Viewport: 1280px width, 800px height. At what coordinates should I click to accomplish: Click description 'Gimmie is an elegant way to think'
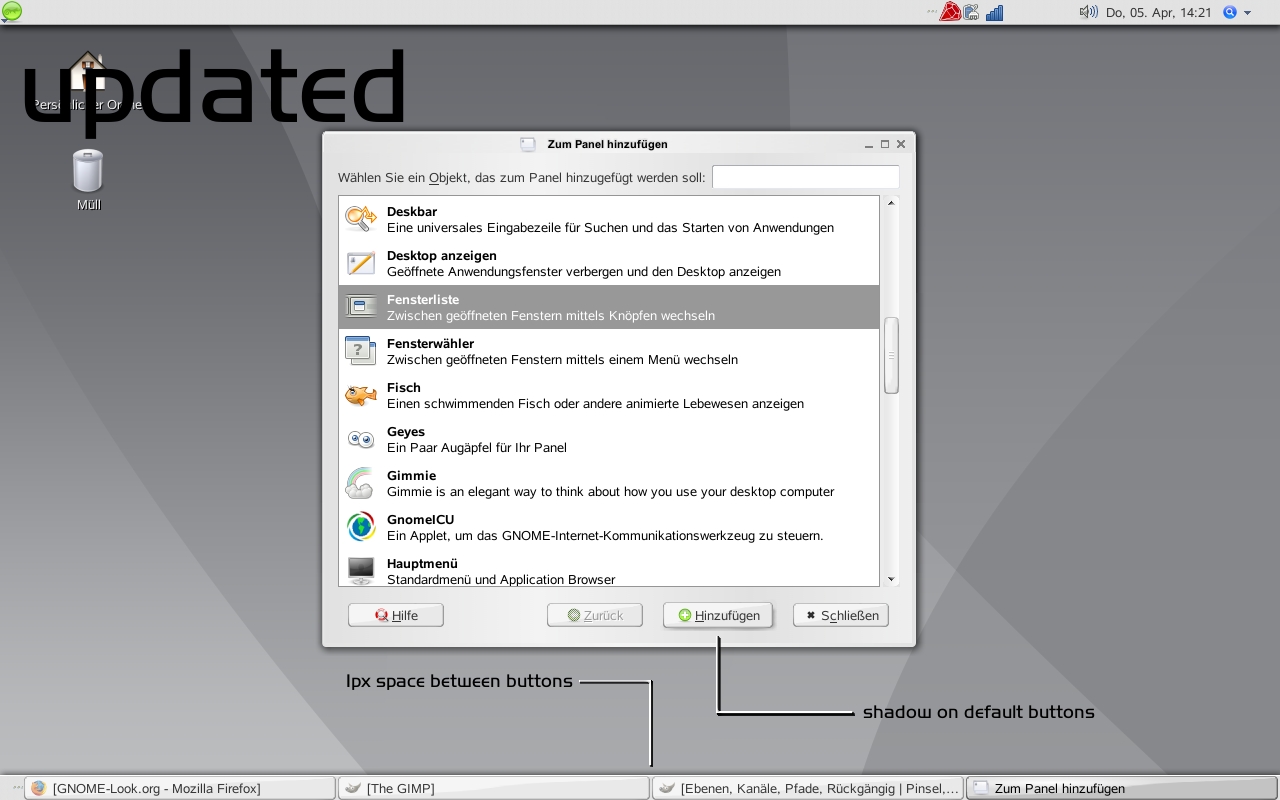[610, 492]
